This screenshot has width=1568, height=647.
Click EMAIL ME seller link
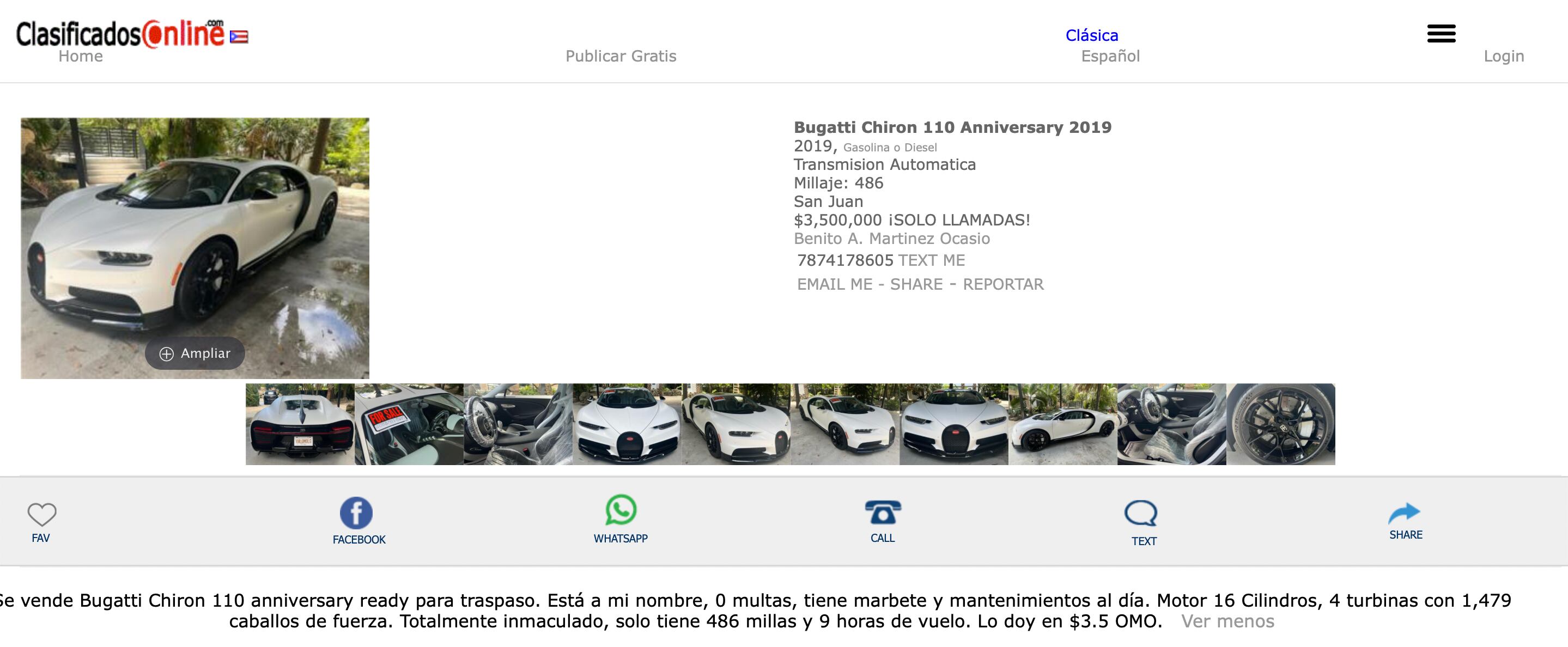[835, 284]
